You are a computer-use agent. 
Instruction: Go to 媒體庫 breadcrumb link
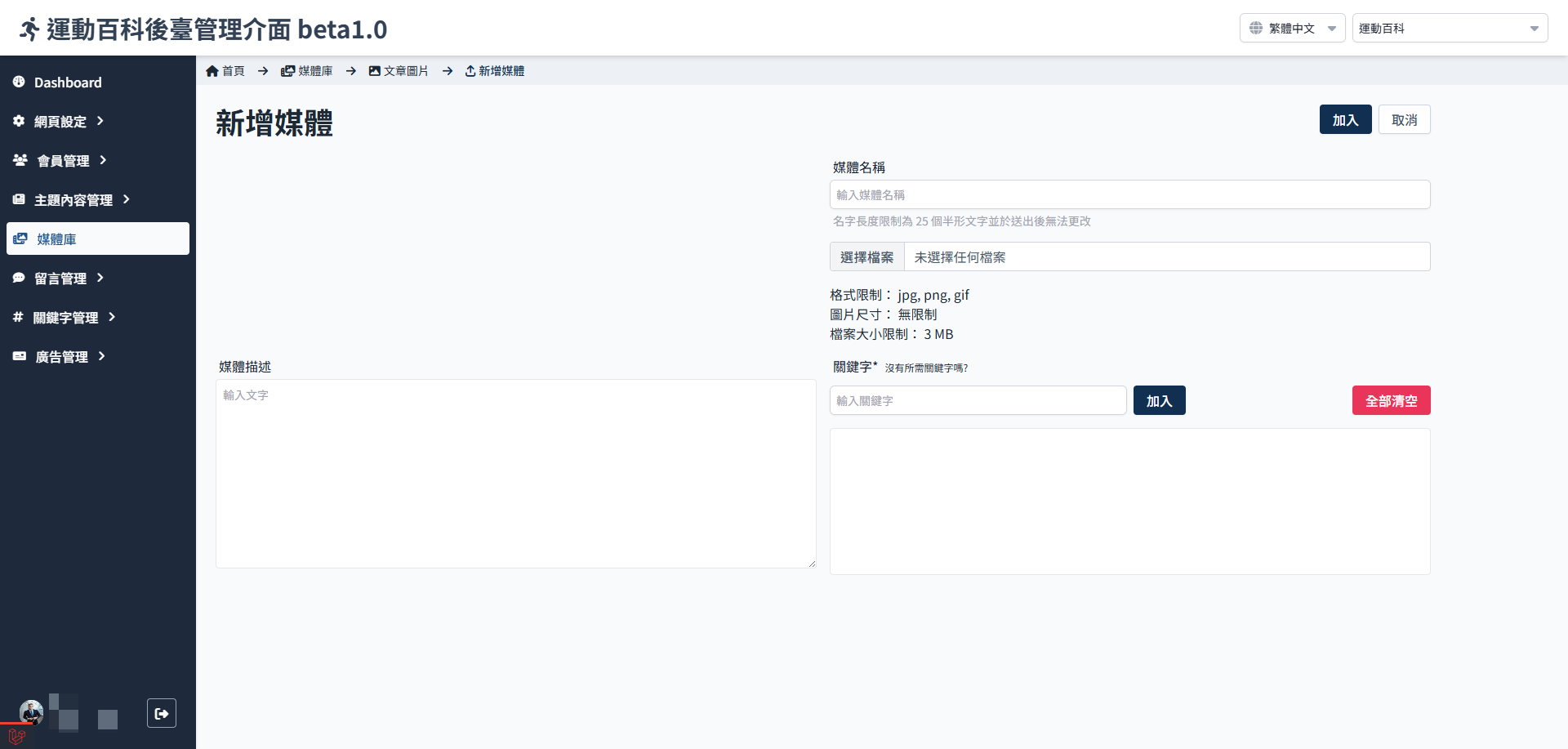(x=315, y=71)
